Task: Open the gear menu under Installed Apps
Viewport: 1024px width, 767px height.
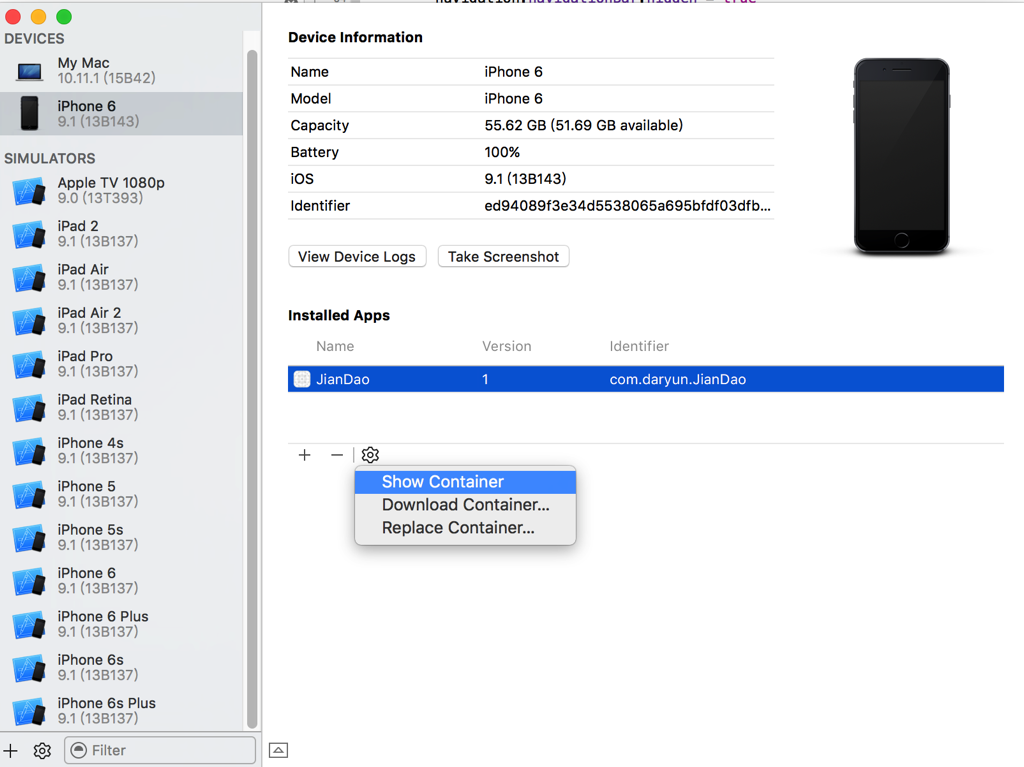Action: tap(370, 455)
